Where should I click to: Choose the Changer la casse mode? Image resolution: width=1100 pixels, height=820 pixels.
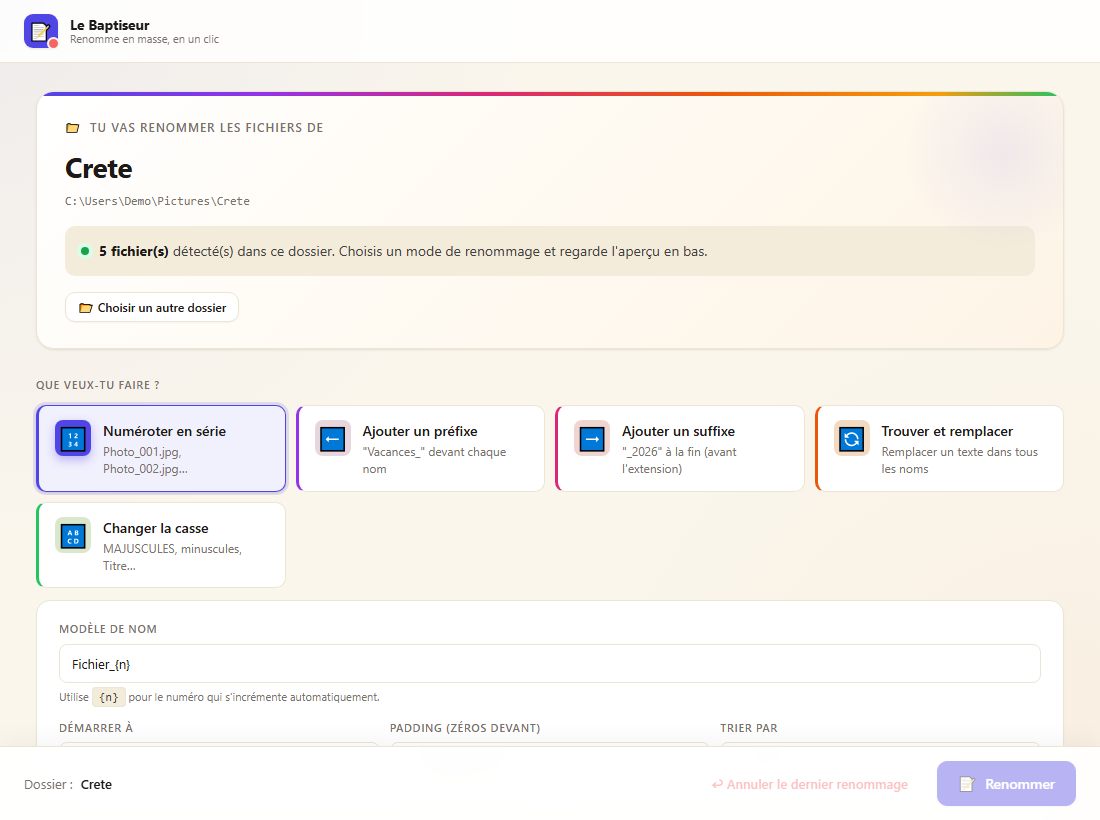pos(161,545)
